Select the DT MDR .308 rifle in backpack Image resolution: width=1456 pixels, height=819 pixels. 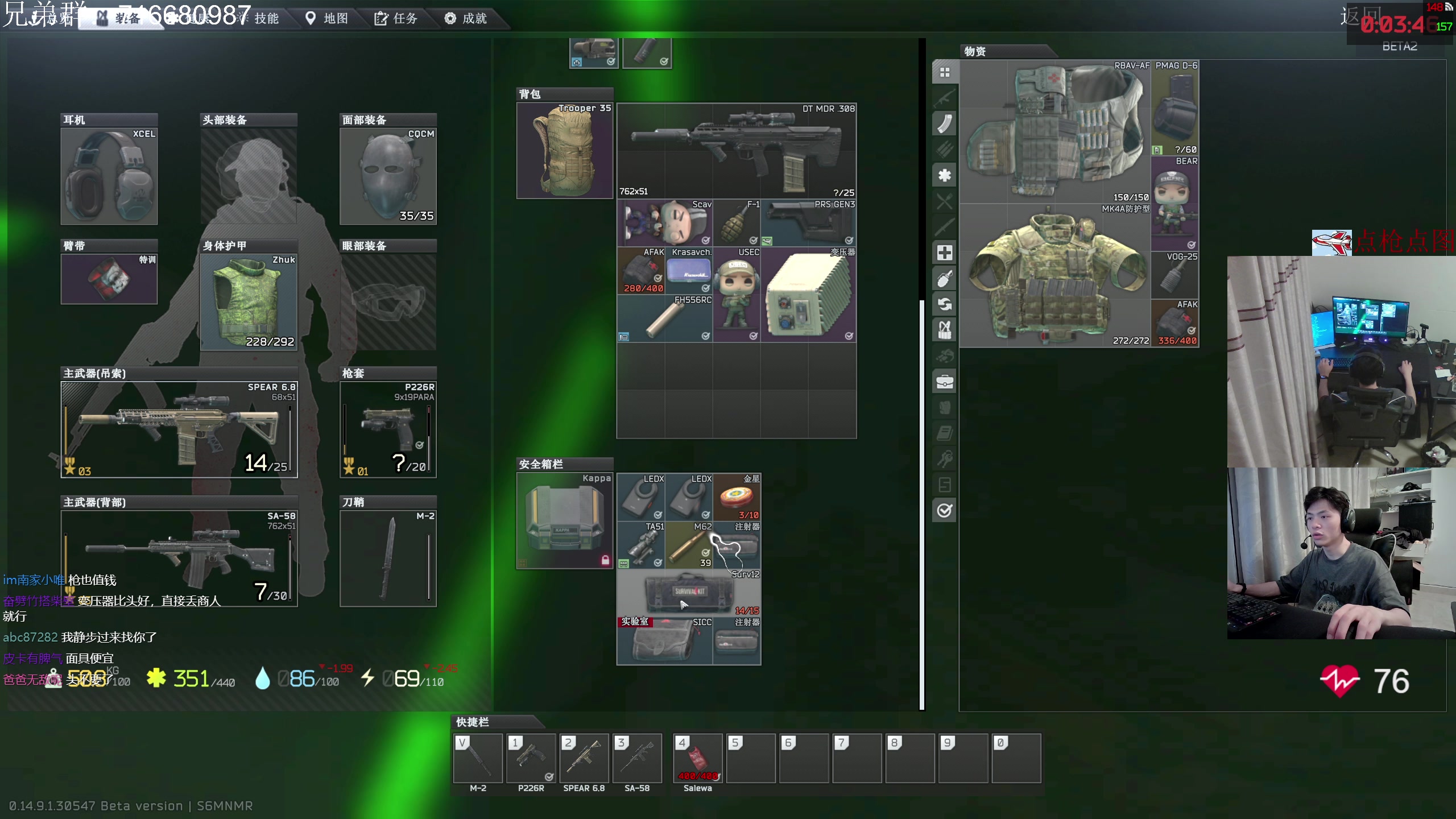[737, 151]
